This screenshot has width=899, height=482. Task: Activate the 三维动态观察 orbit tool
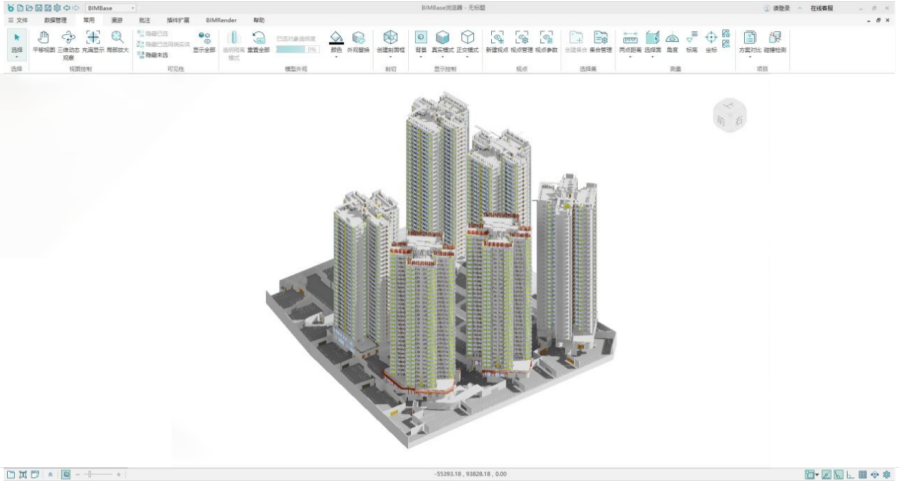pos(68,40)
